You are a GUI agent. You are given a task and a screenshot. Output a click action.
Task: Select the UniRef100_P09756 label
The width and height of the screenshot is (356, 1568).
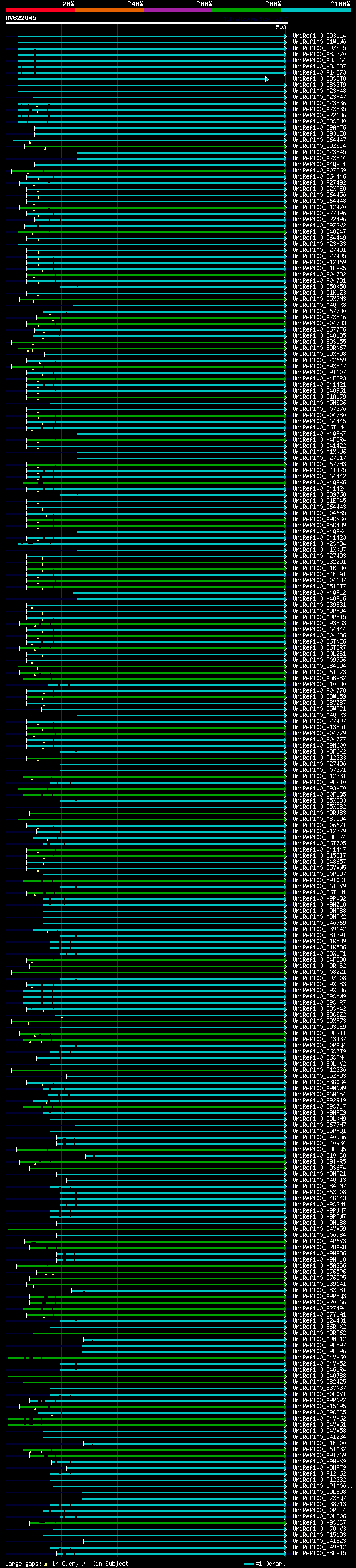point(319,660)
